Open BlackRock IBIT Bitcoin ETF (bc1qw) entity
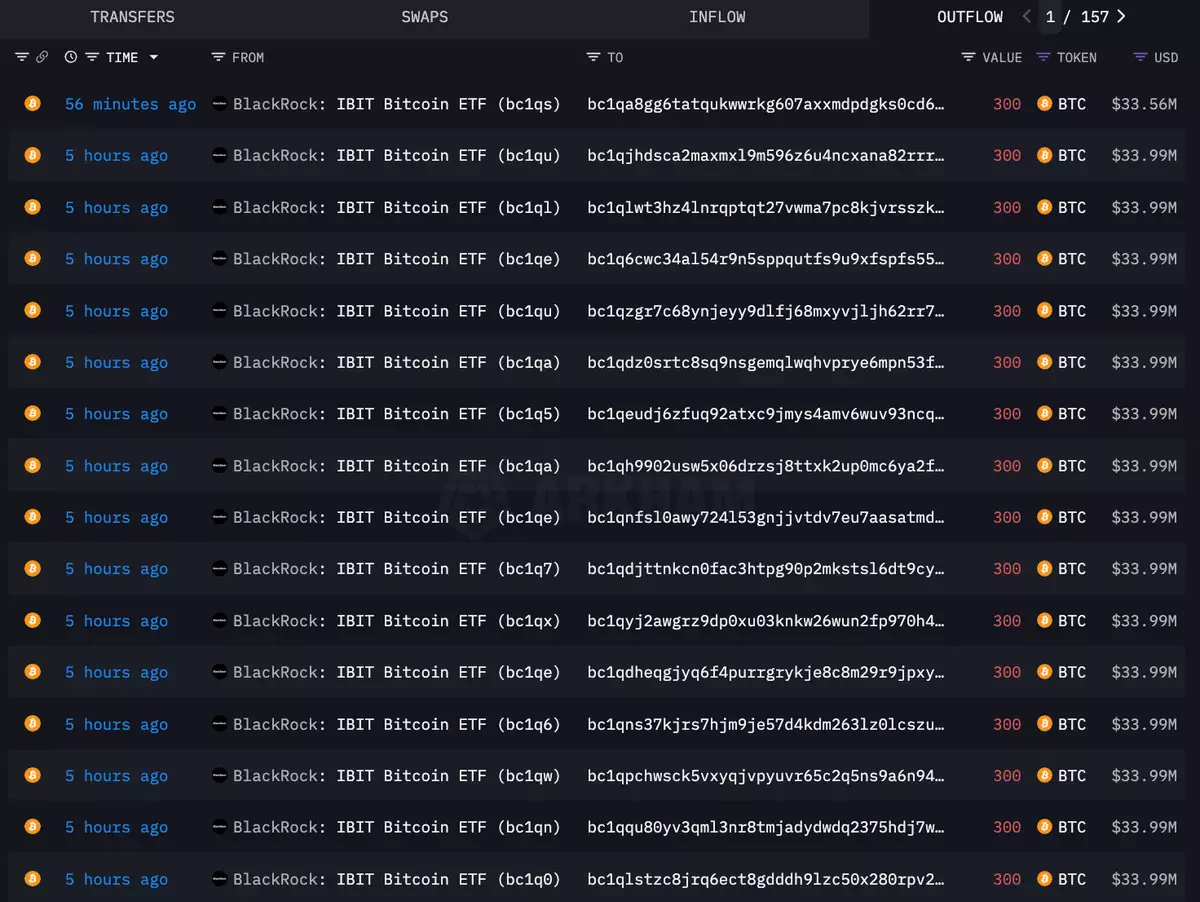The width and height of the screenshot is (1200, 902). tap(397, 775)
